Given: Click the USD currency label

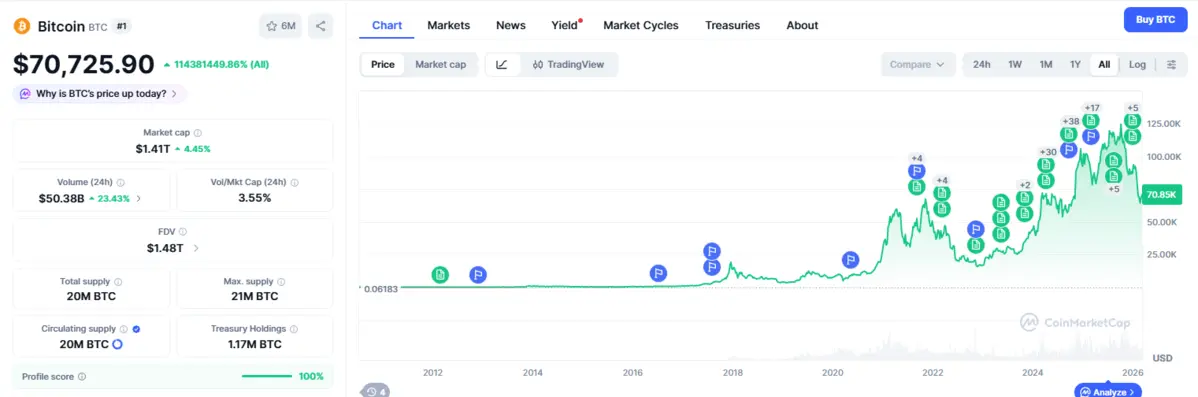Looking at the screenshot, I should (x=1162, y=358).
